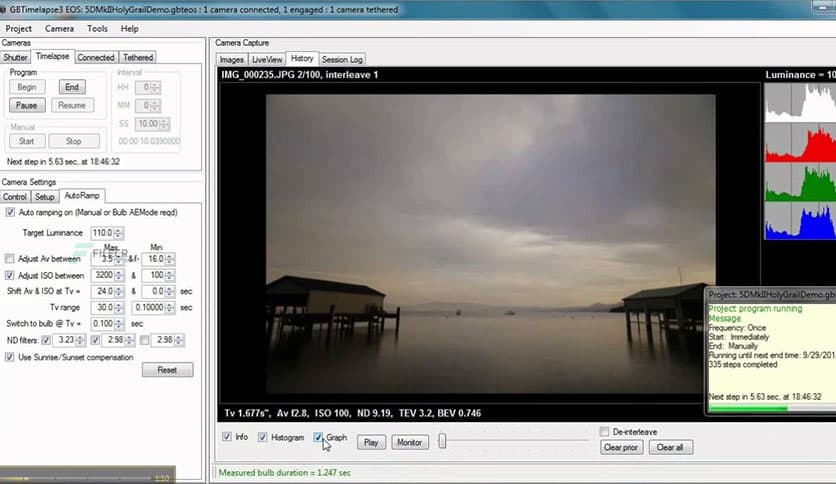836x484 pixels.
Task: Click the Monitor button
Action: (409, 442)
